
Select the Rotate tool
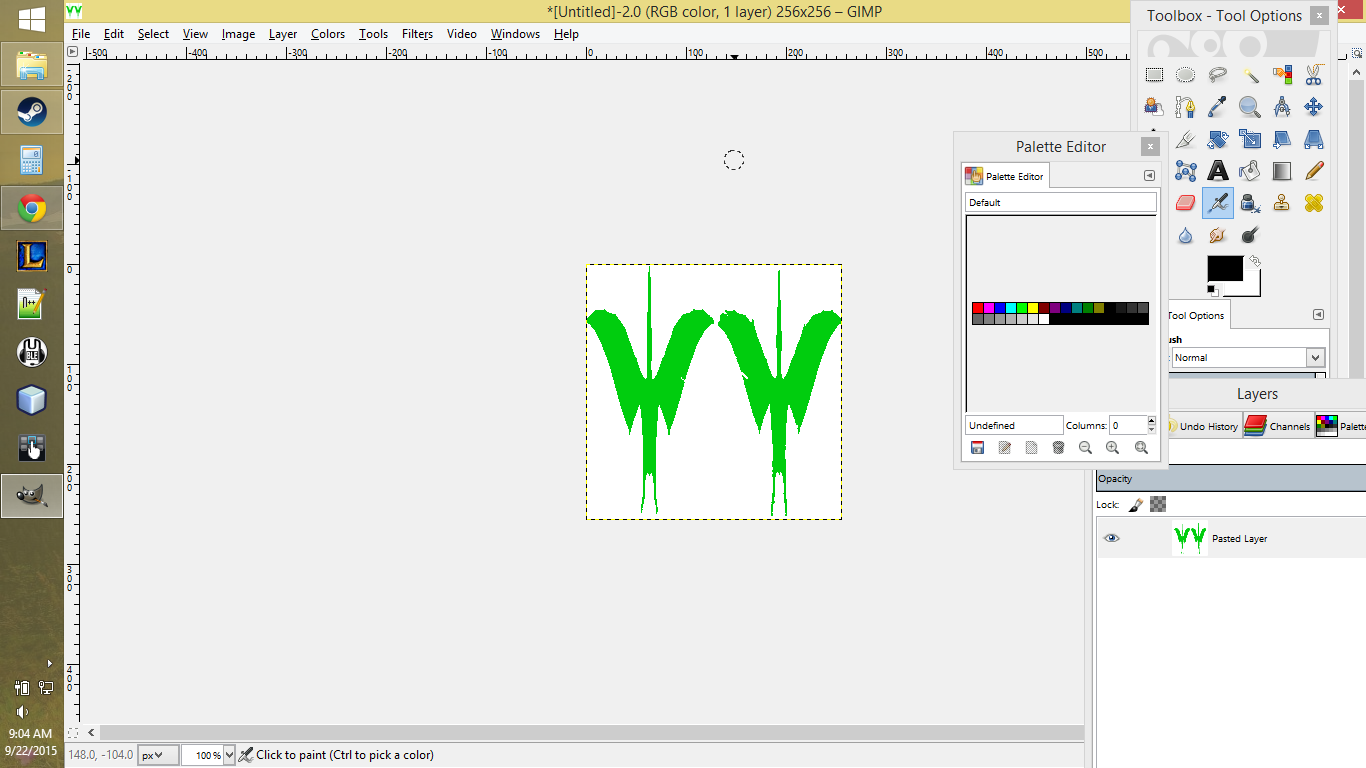[1218, 139]
